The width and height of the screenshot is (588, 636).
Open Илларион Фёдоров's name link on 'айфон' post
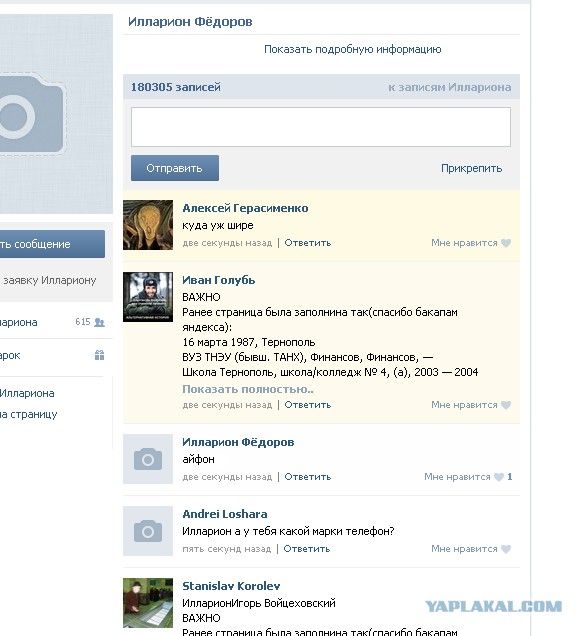coord(238,442)
